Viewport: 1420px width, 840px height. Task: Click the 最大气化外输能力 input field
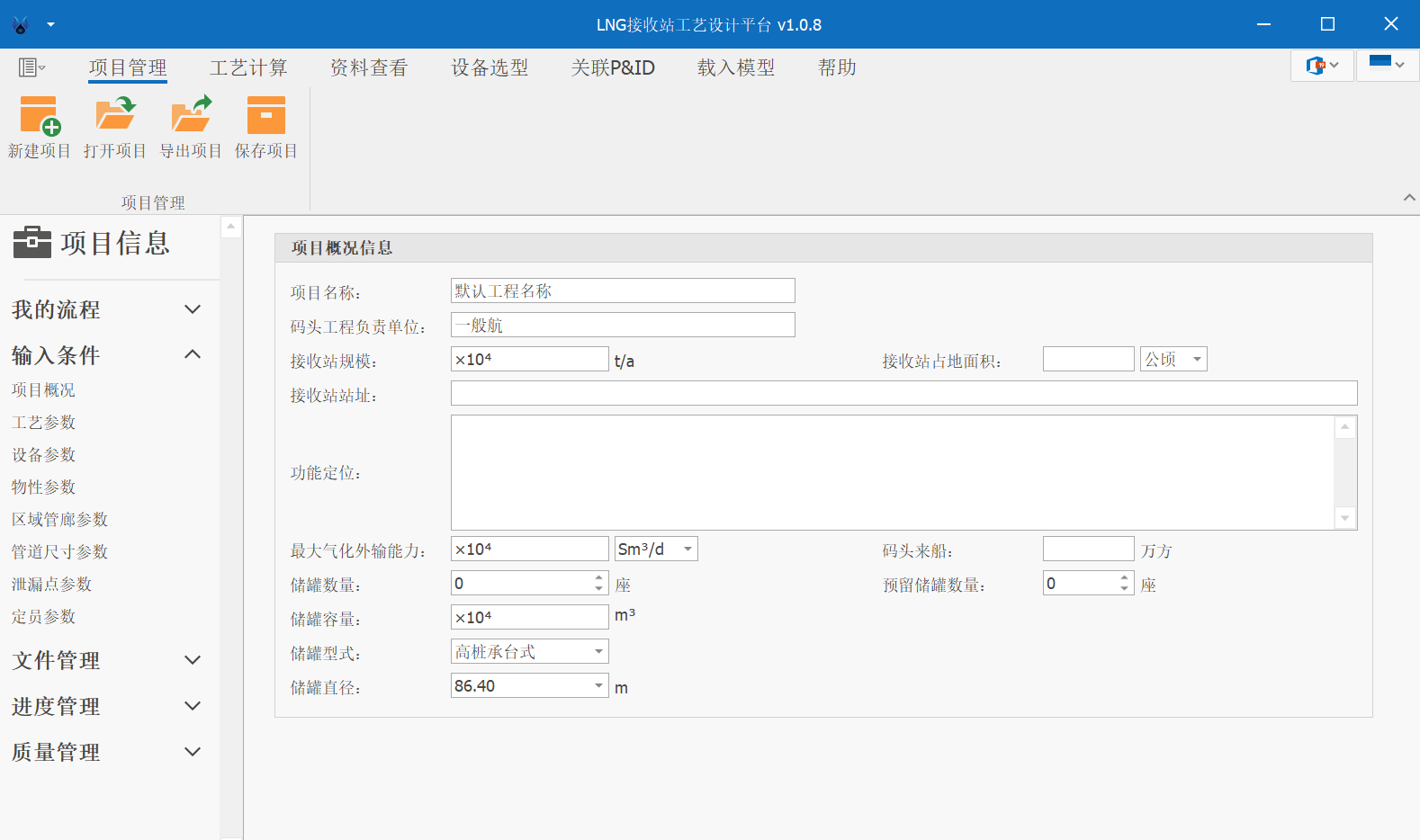coord(530,549)
